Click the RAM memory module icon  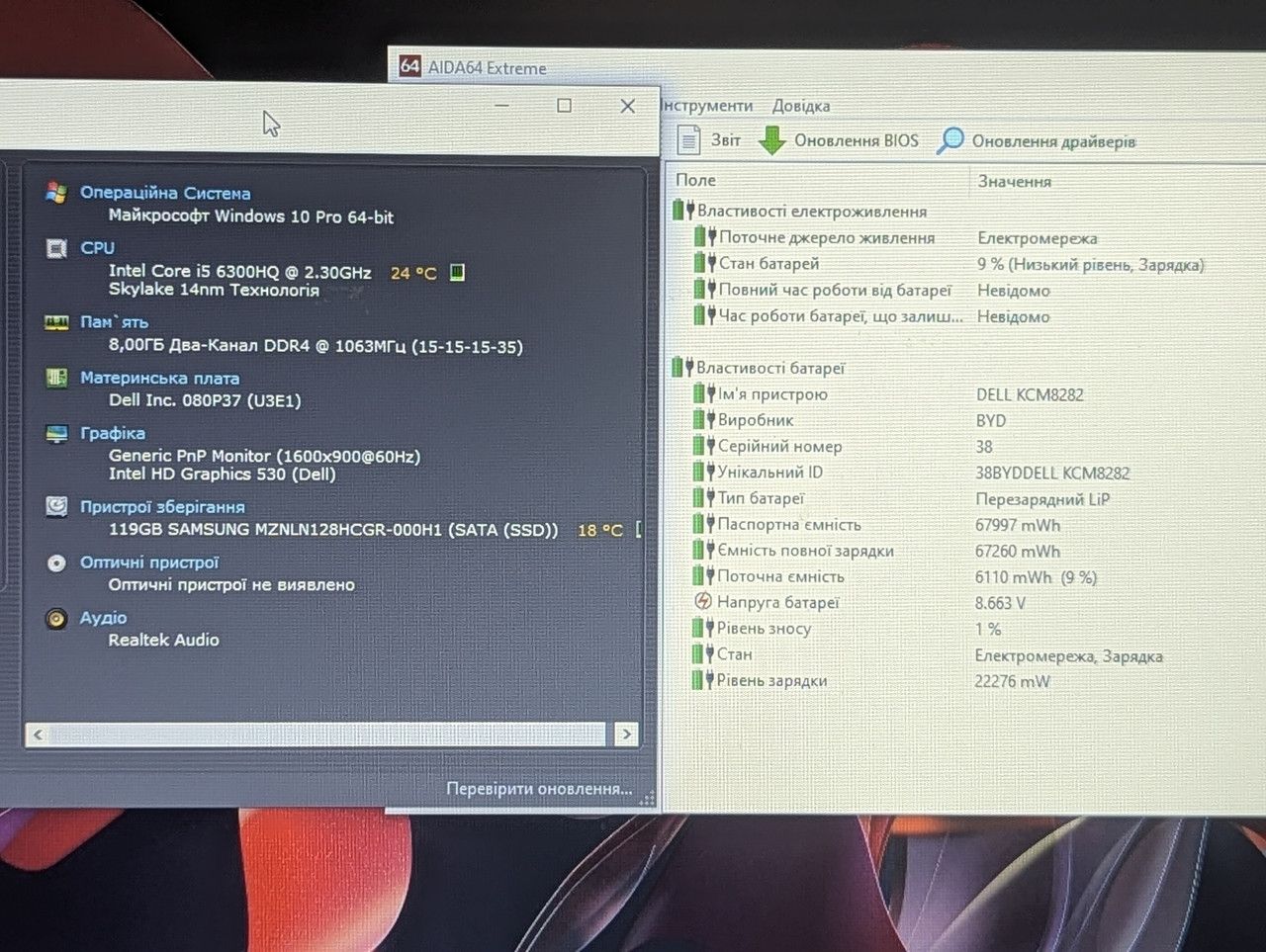[56, 322]
